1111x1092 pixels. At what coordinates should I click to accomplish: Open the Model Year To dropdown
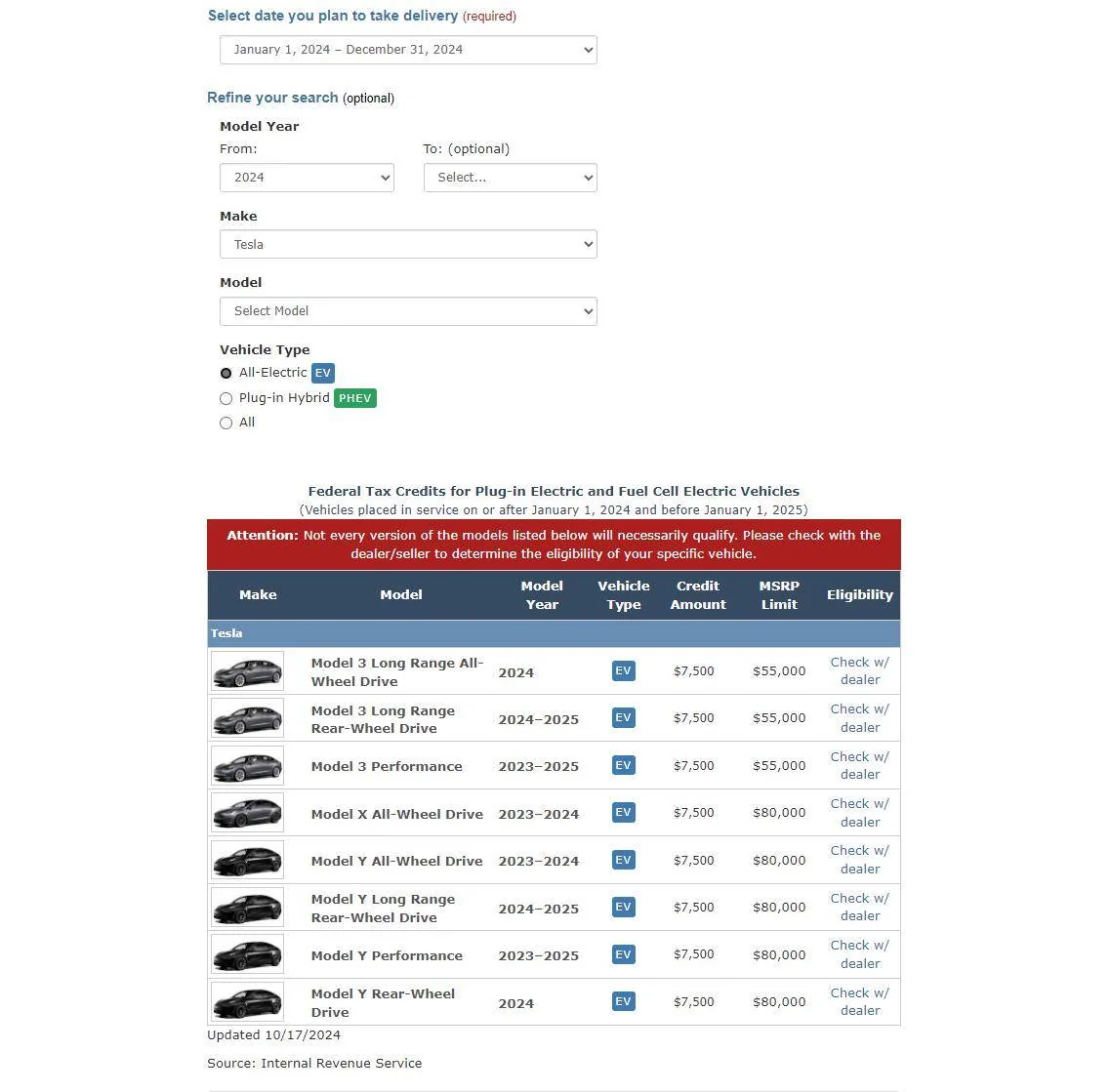coord(511,178)
